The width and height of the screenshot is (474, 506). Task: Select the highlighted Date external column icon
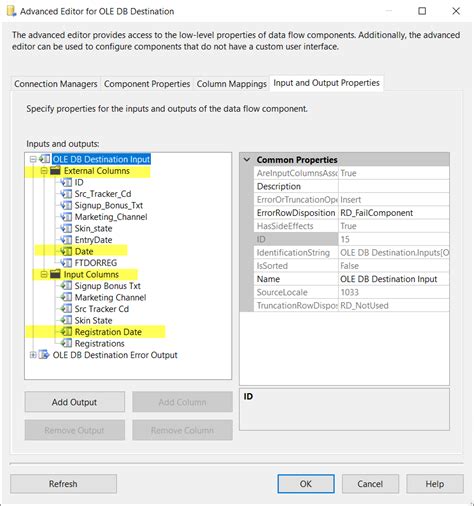66,251
